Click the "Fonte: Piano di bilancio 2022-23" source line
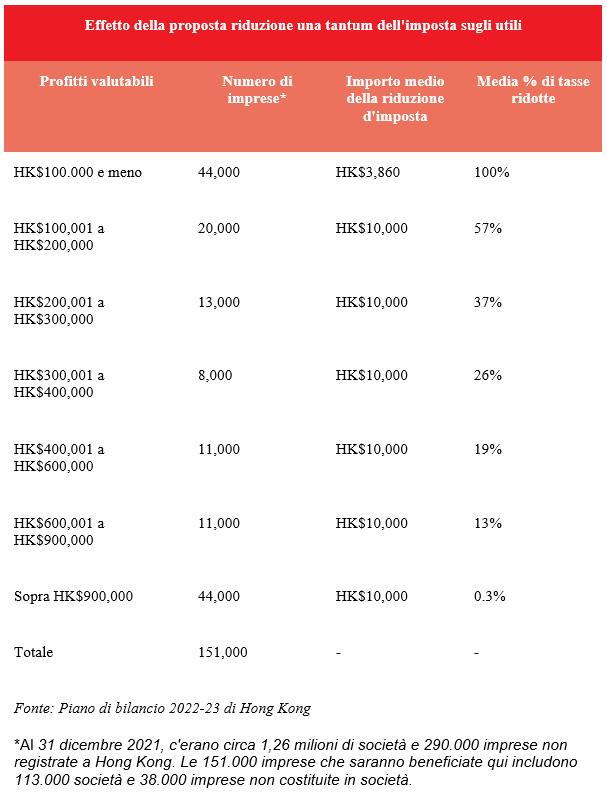The image size is (607, 800). coord(162,709)
